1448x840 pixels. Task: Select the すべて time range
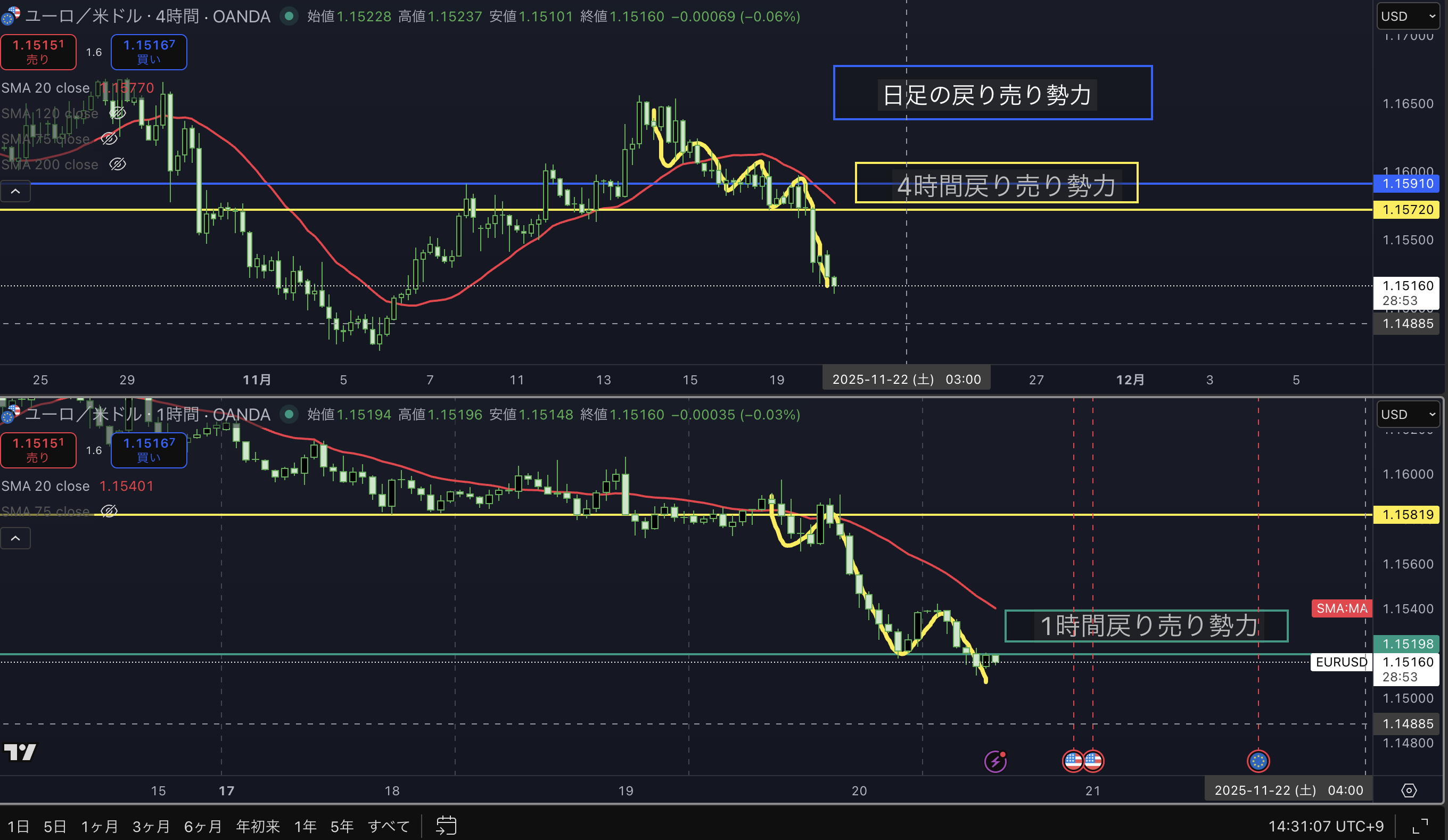point(389,826)
